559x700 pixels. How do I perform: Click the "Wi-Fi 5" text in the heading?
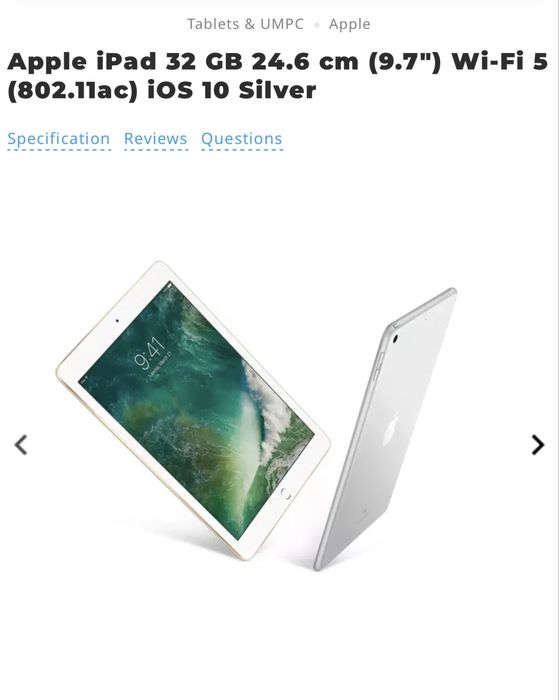tap(500, 61)
